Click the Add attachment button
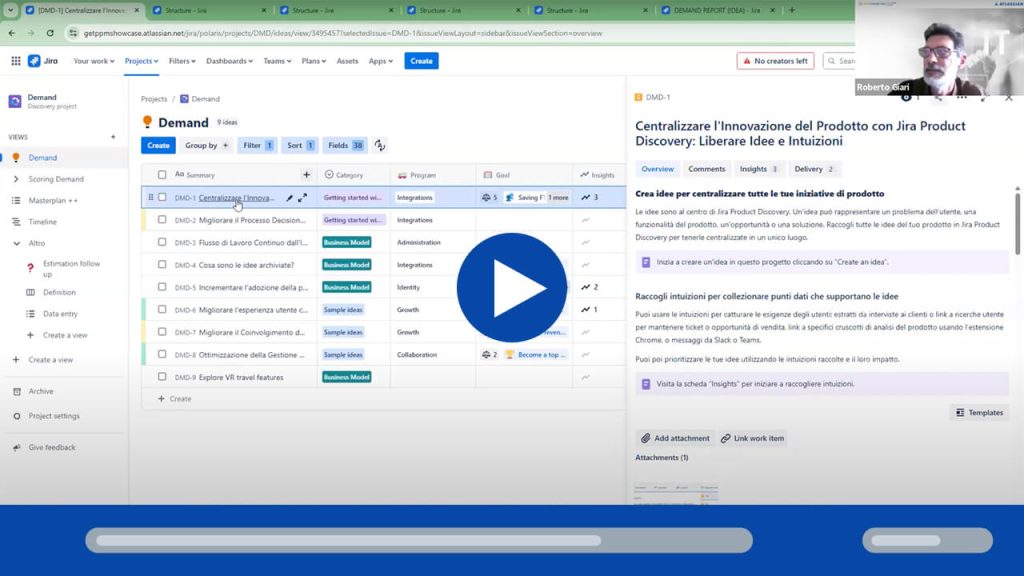Viewport: 1024px width, 576px height. point(674,438)
